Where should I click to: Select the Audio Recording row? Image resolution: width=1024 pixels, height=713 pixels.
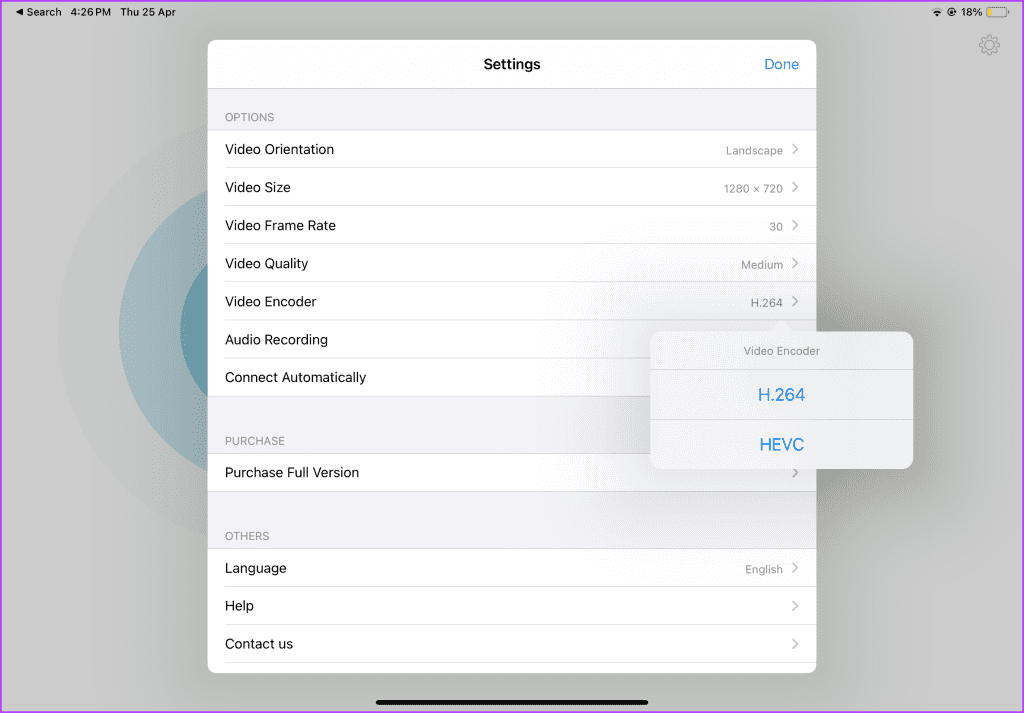pos(429,340)
